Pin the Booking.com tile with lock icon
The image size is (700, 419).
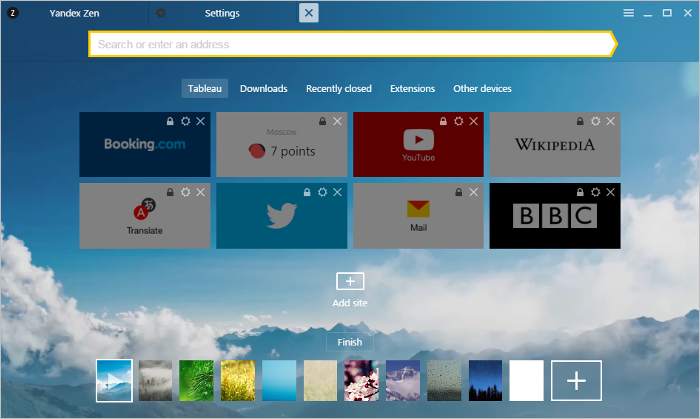pos(170,121)
